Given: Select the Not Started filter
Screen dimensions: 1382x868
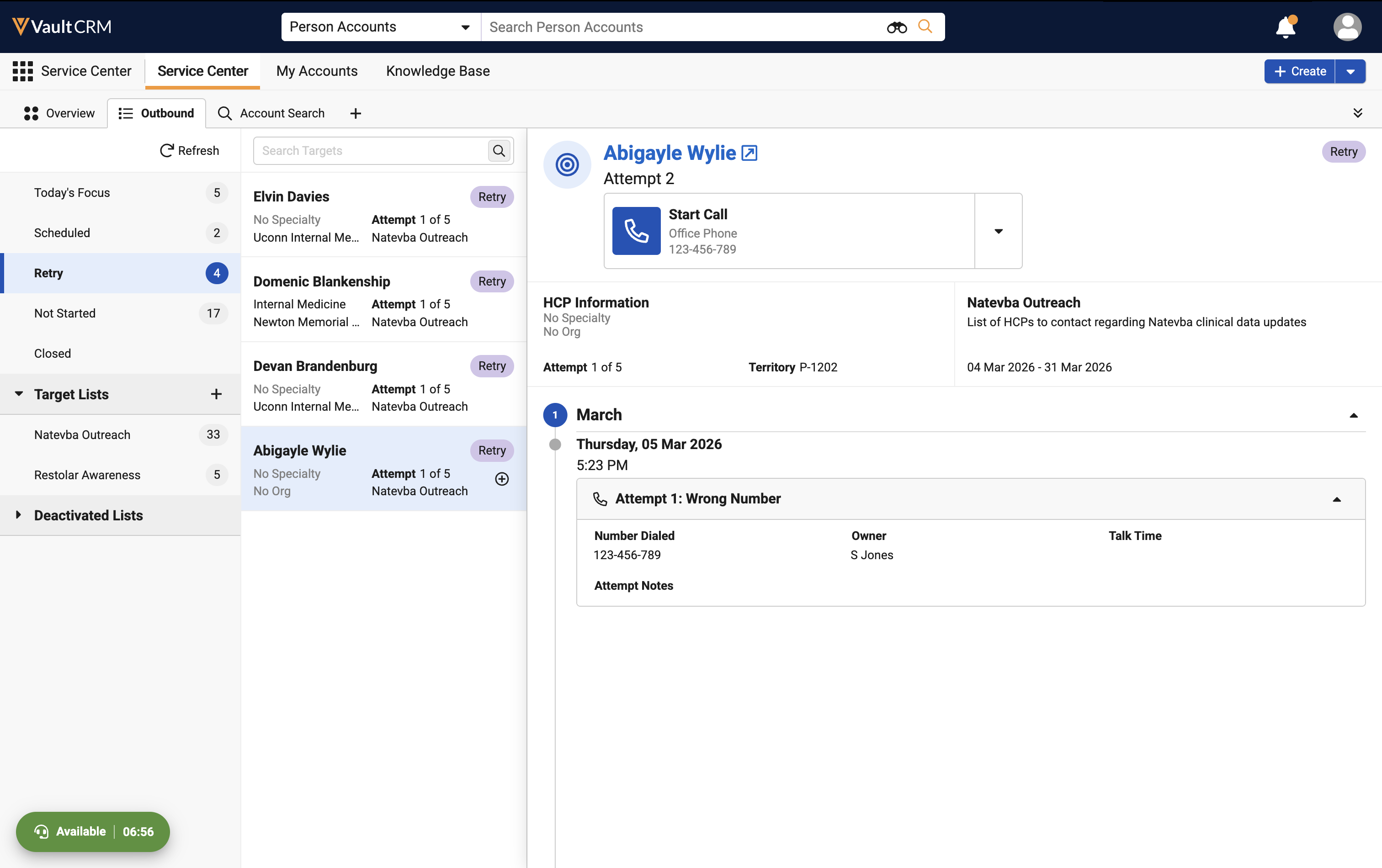Looking at the screenshot, I should pos(120,313).
